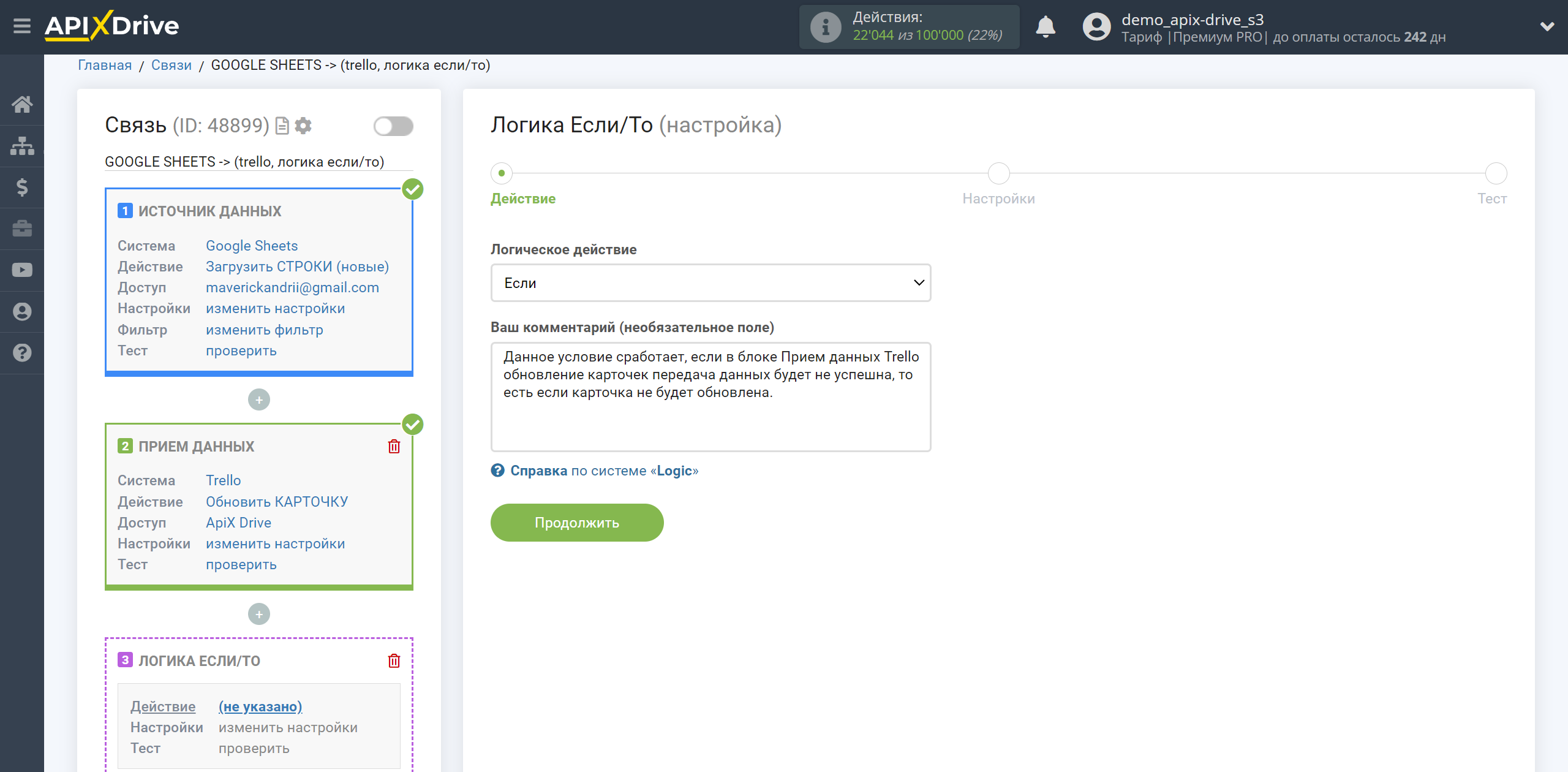This screenshot has width=1568, height=772.
Task: Open notifications bell
Action: 1046,27
